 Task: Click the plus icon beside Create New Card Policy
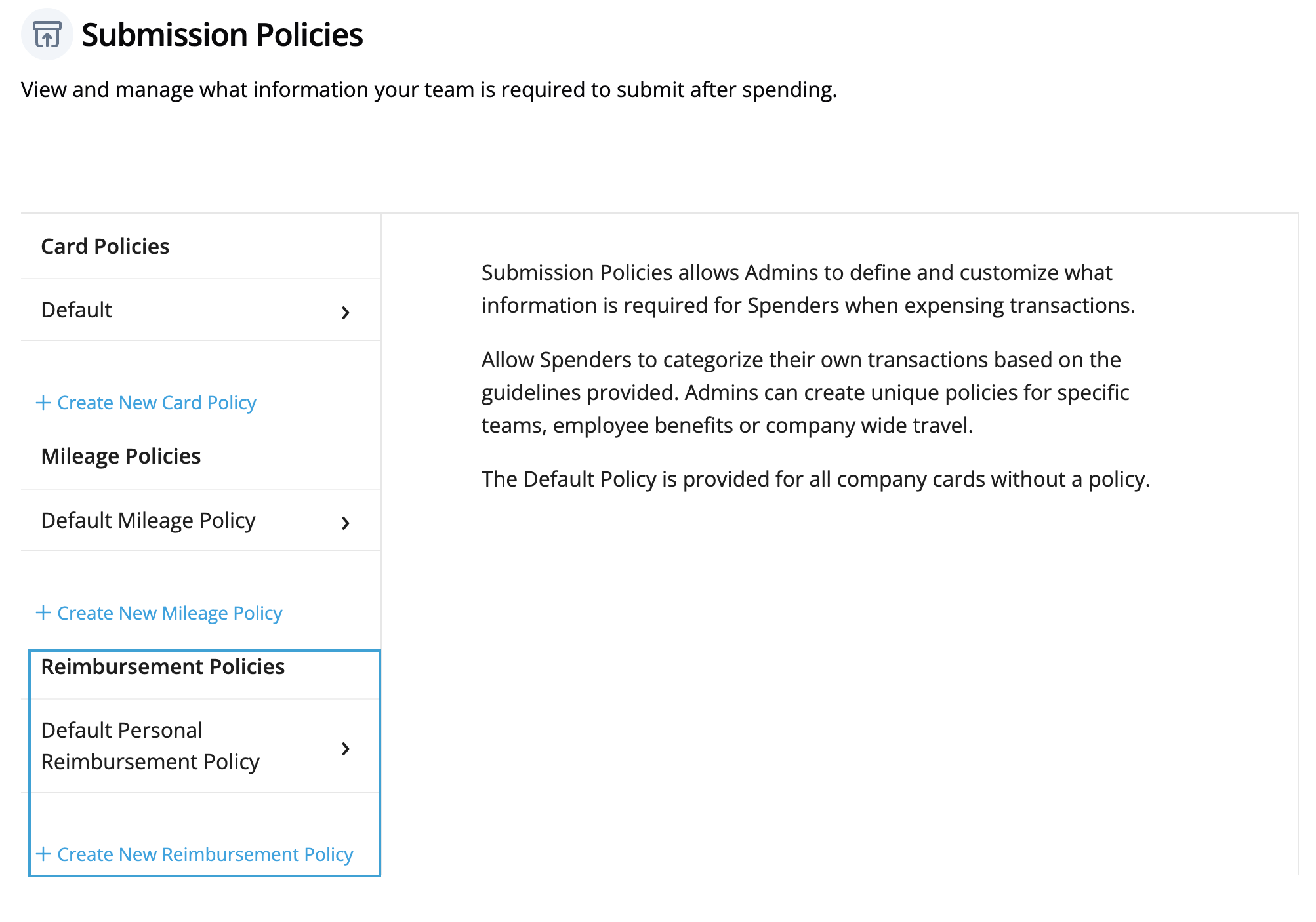(x=43, y=402)
